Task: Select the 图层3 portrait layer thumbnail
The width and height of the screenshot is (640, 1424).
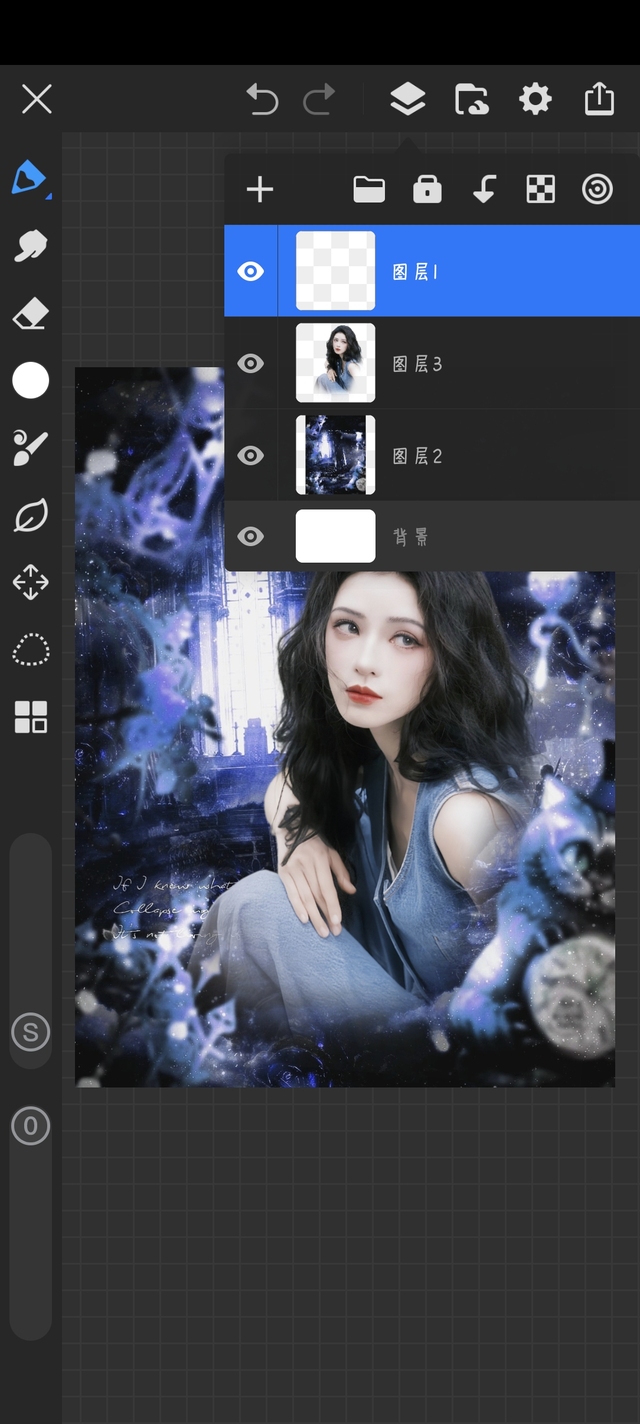Action: click(336, 363)
